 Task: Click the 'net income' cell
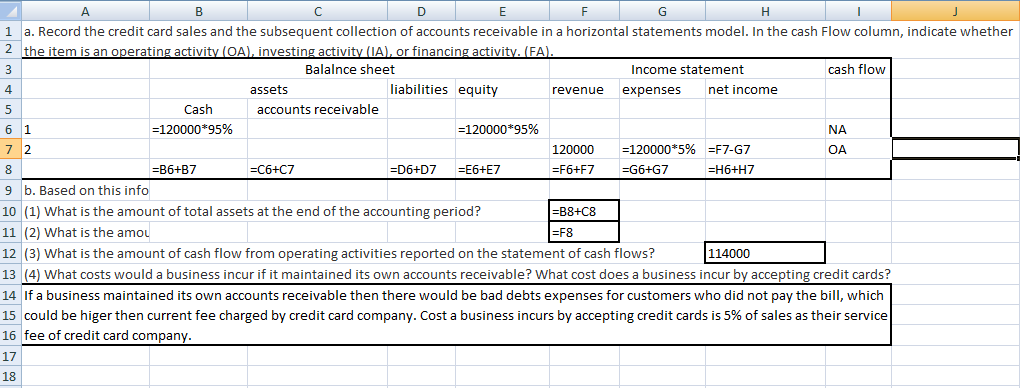pyautogui.click(x=765, y=89)
